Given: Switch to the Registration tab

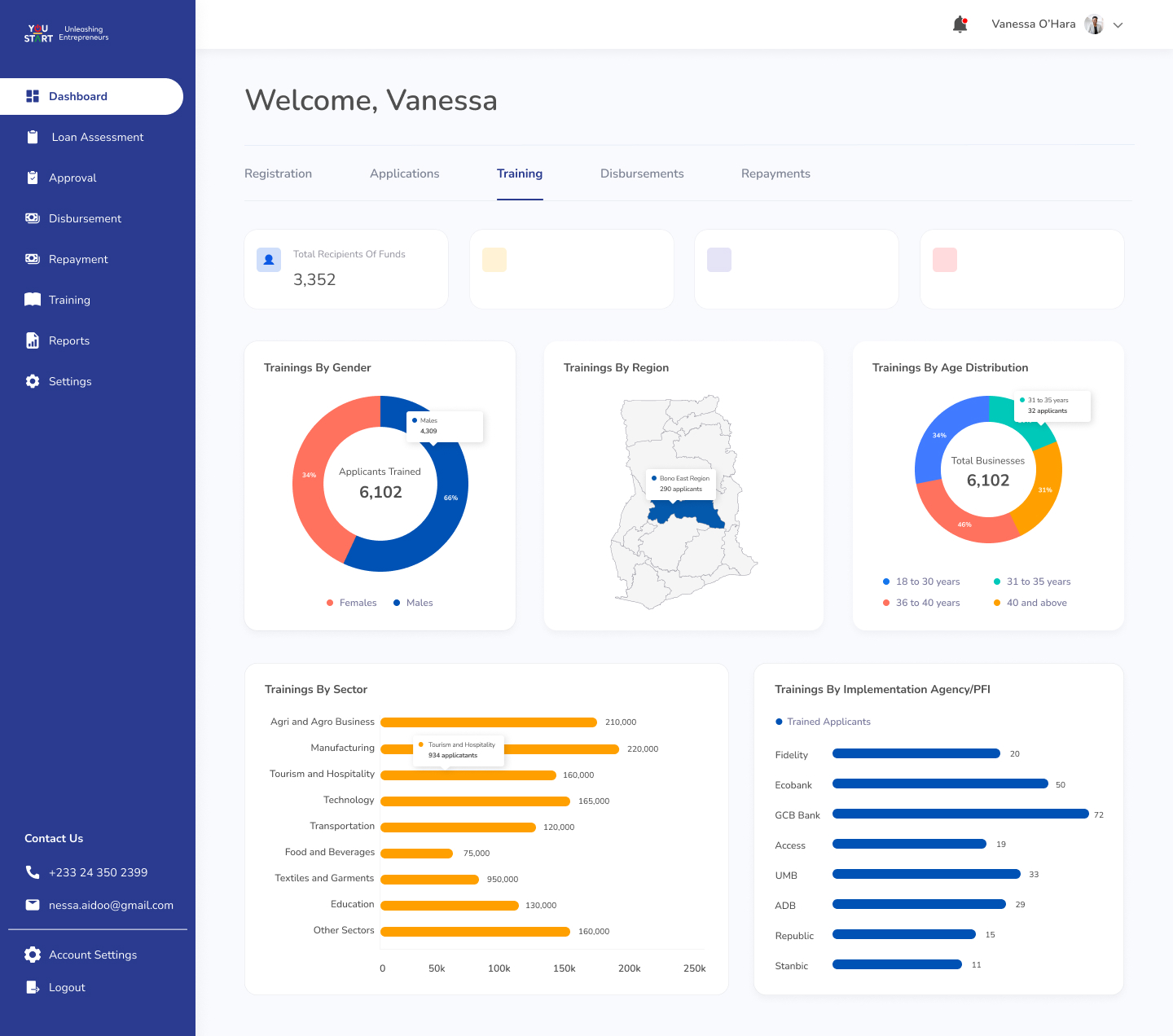Looking at the screenshot, I should tap(278, 173).
